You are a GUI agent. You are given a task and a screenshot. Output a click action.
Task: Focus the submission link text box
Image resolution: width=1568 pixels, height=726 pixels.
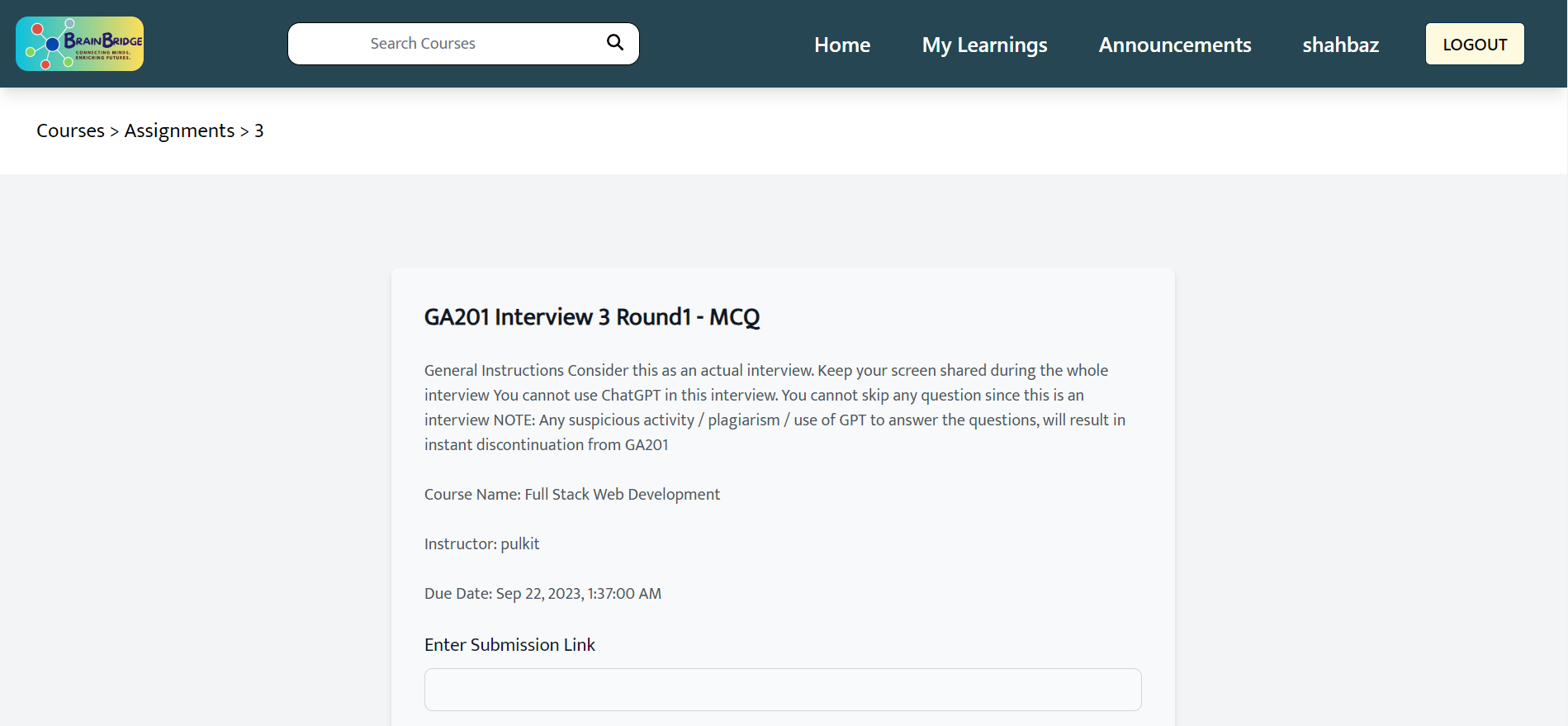tap(782, 690)
